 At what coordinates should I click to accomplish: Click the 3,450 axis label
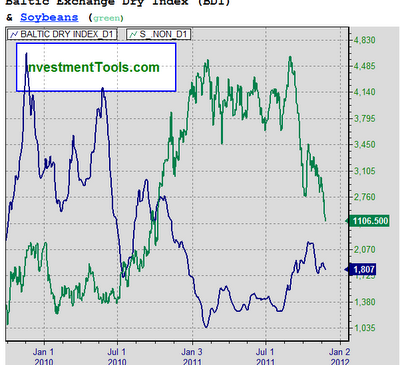[x=365, y=145]
